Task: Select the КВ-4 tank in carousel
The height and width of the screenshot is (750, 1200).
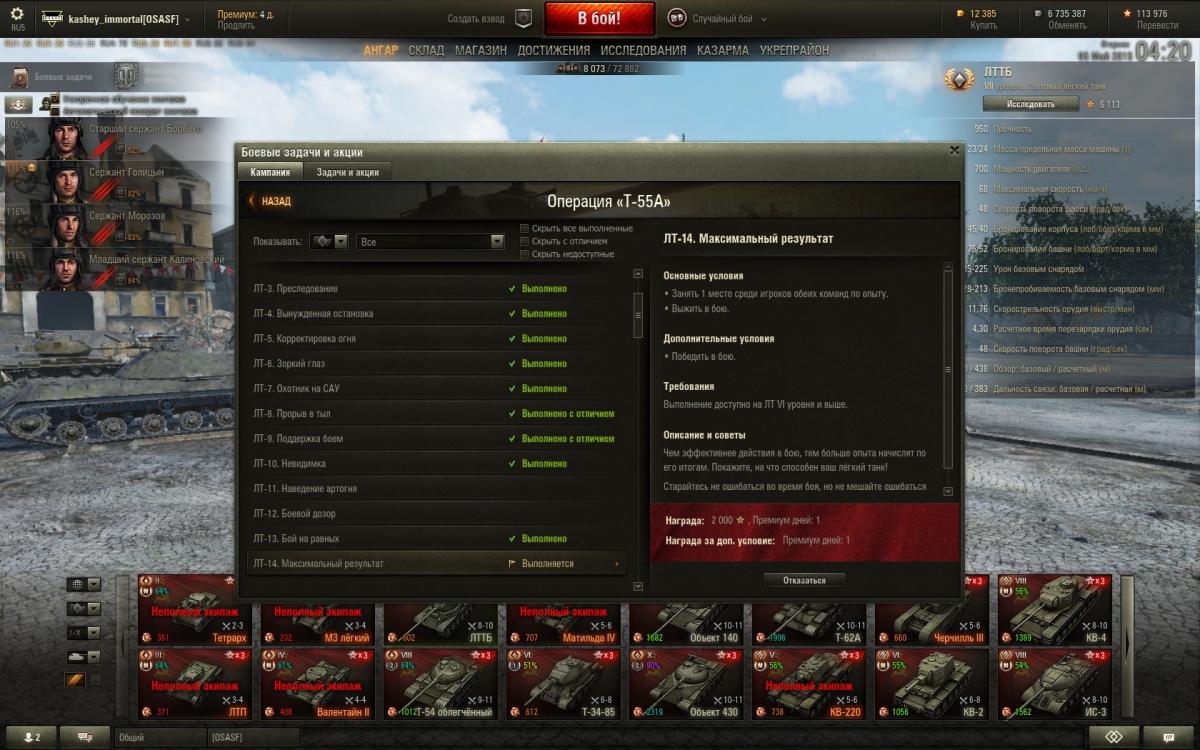Action: click(1054, 610)
